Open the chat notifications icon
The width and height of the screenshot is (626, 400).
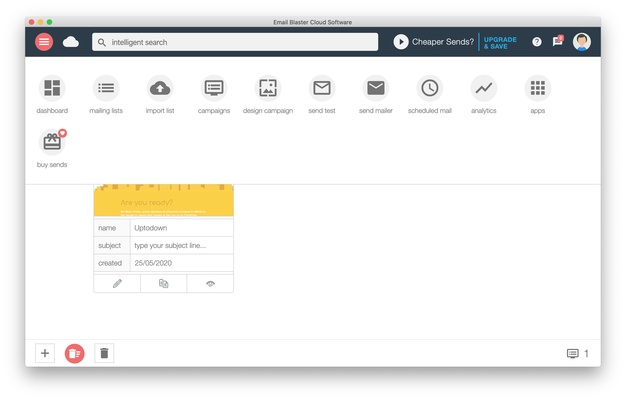(x=558, y=41)
